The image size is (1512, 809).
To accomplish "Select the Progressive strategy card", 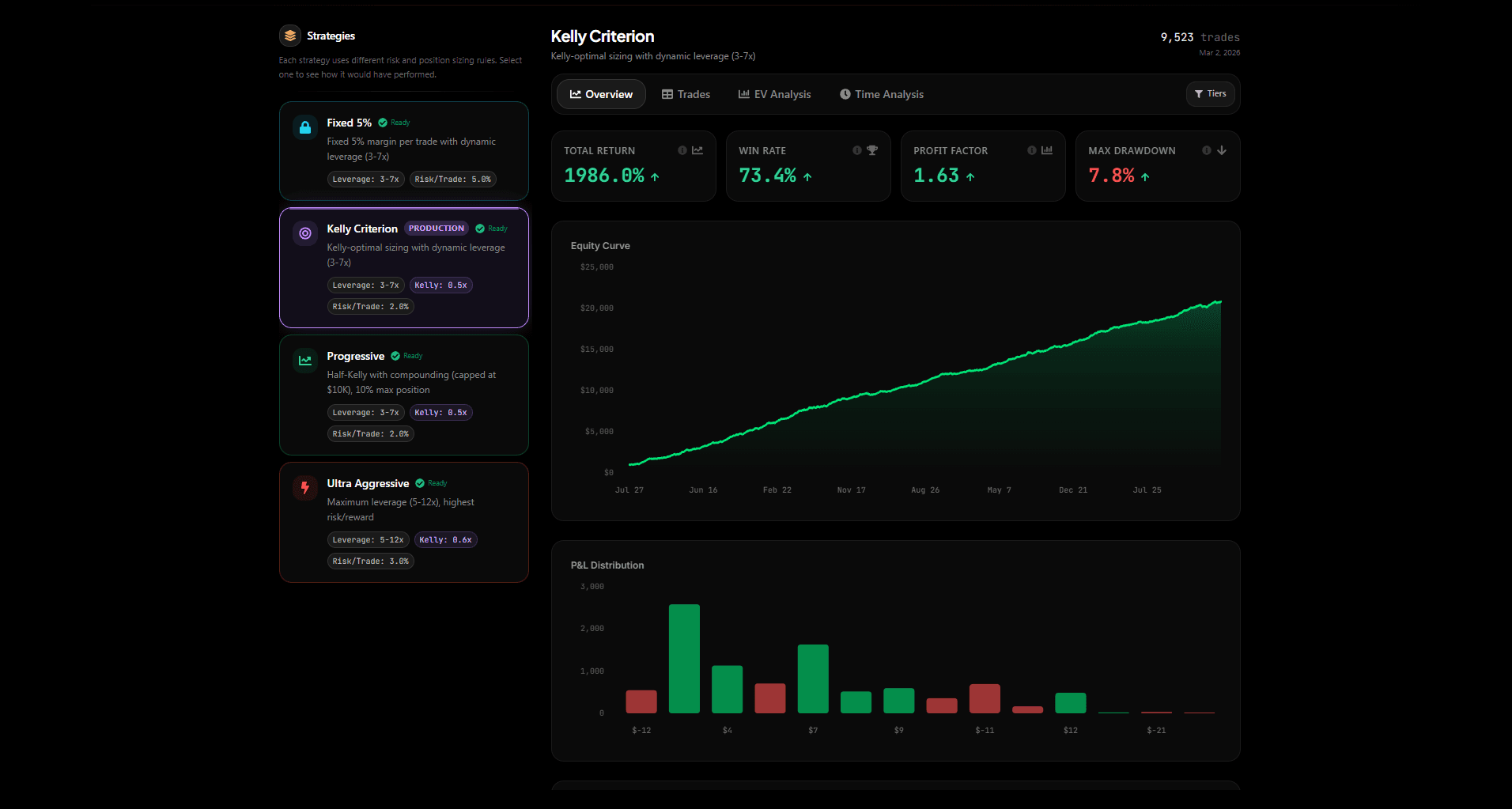I will tap(403, 395).
